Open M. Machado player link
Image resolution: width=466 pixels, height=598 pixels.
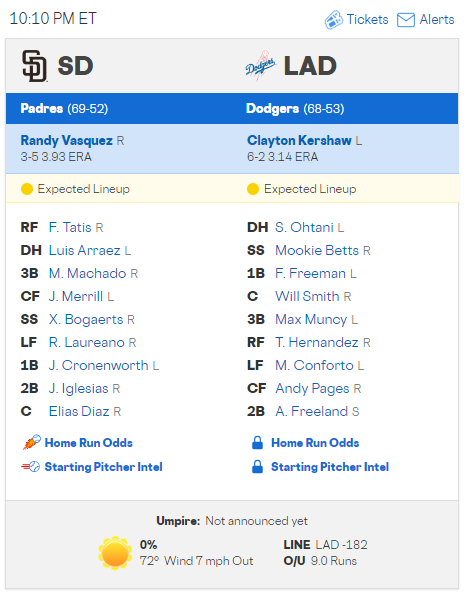[x=87, y=273]
